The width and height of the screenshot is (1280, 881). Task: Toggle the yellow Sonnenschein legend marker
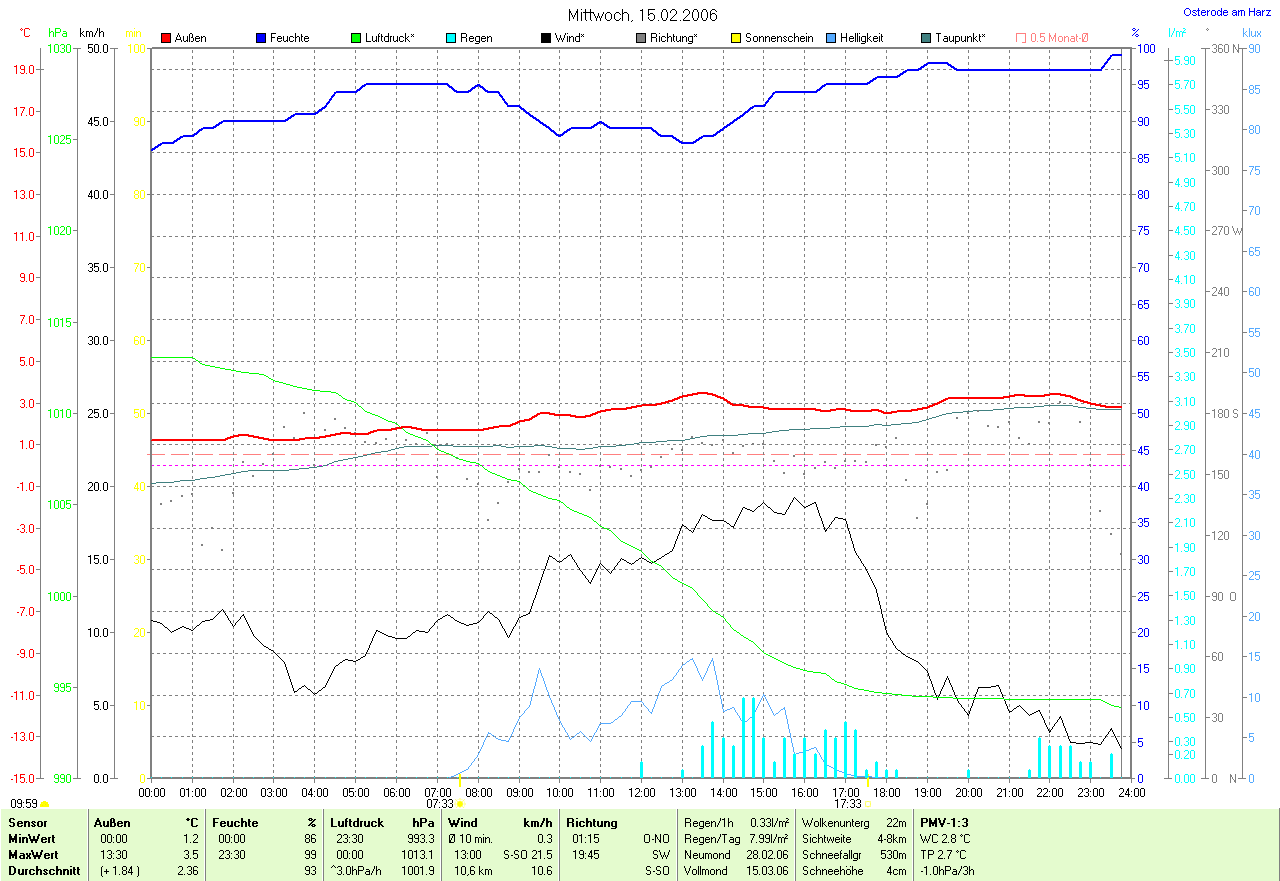pos(736,38)
